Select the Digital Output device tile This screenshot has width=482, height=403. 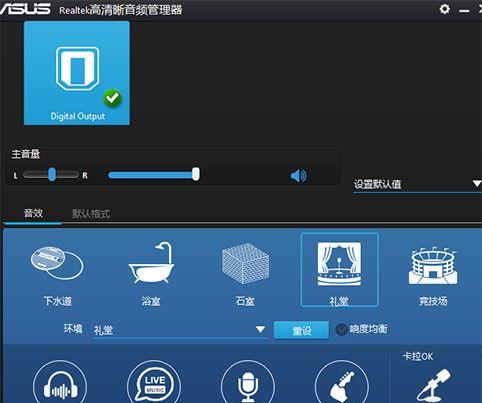tap(77, 73)
